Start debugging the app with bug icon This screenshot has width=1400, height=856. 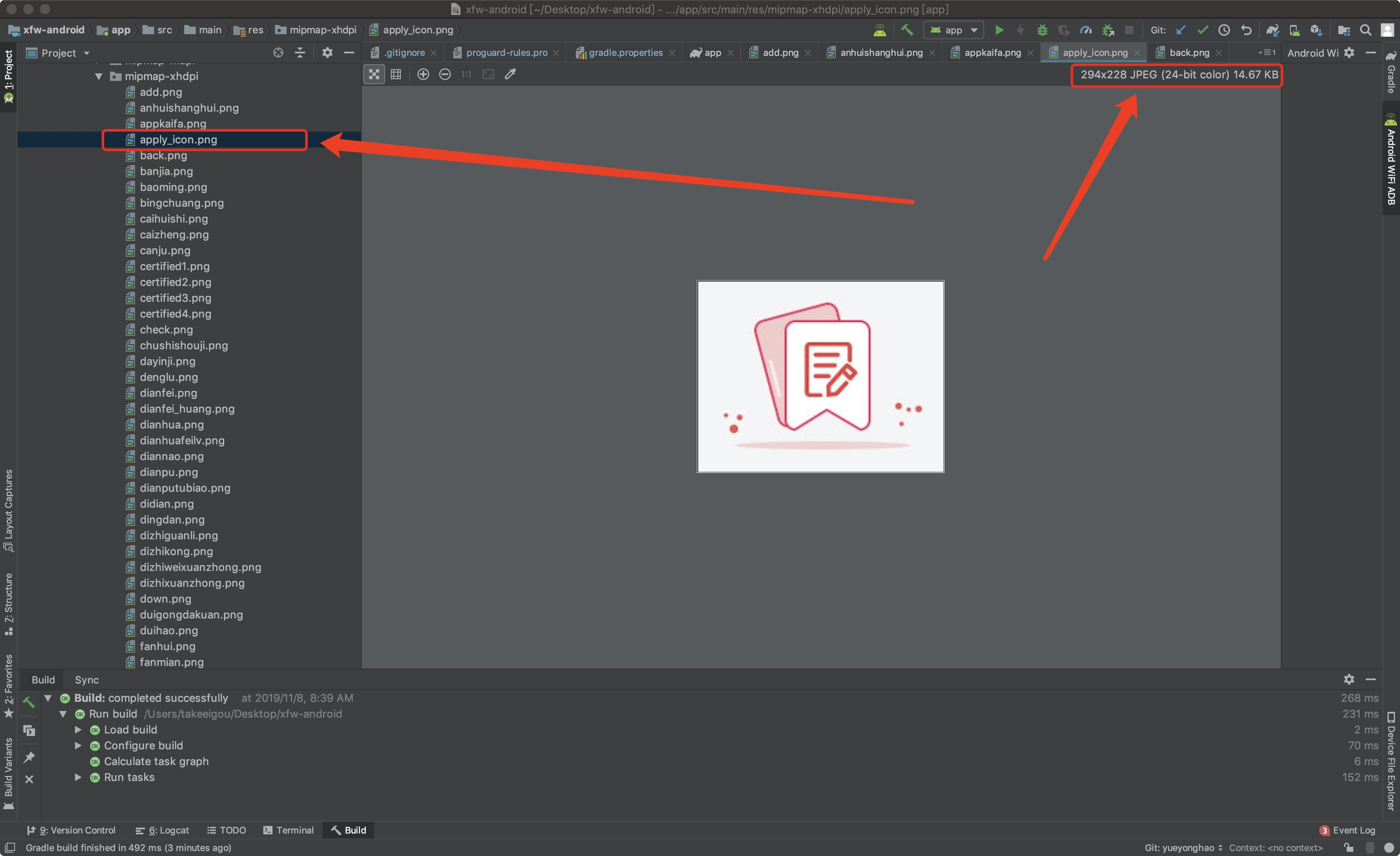coord(1042,30)
